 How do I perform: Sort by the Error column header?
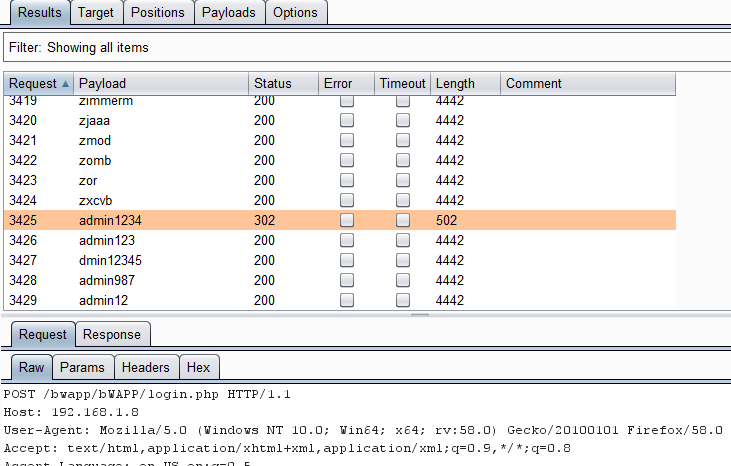346,83
